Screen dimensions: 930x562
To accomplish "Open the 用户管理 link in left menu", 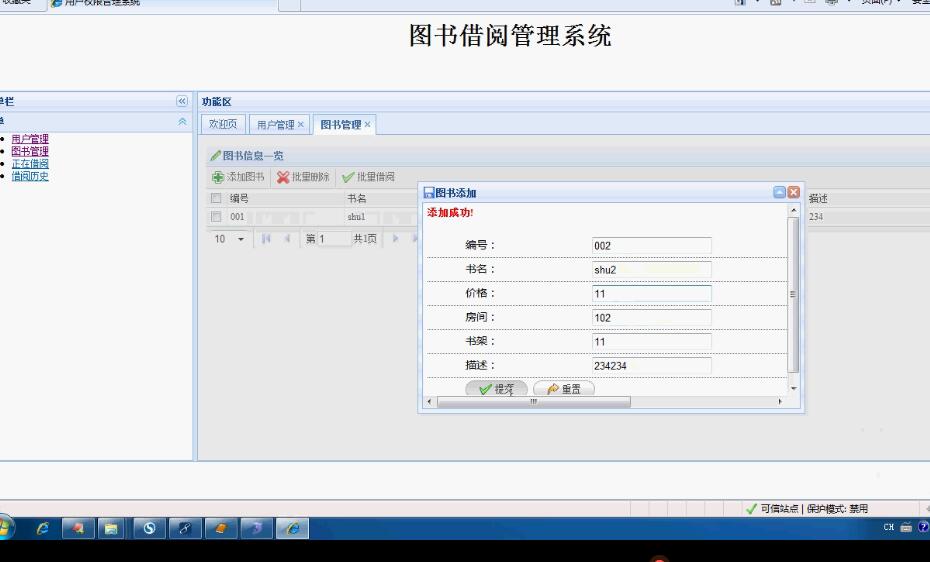I will pos(30,139).
